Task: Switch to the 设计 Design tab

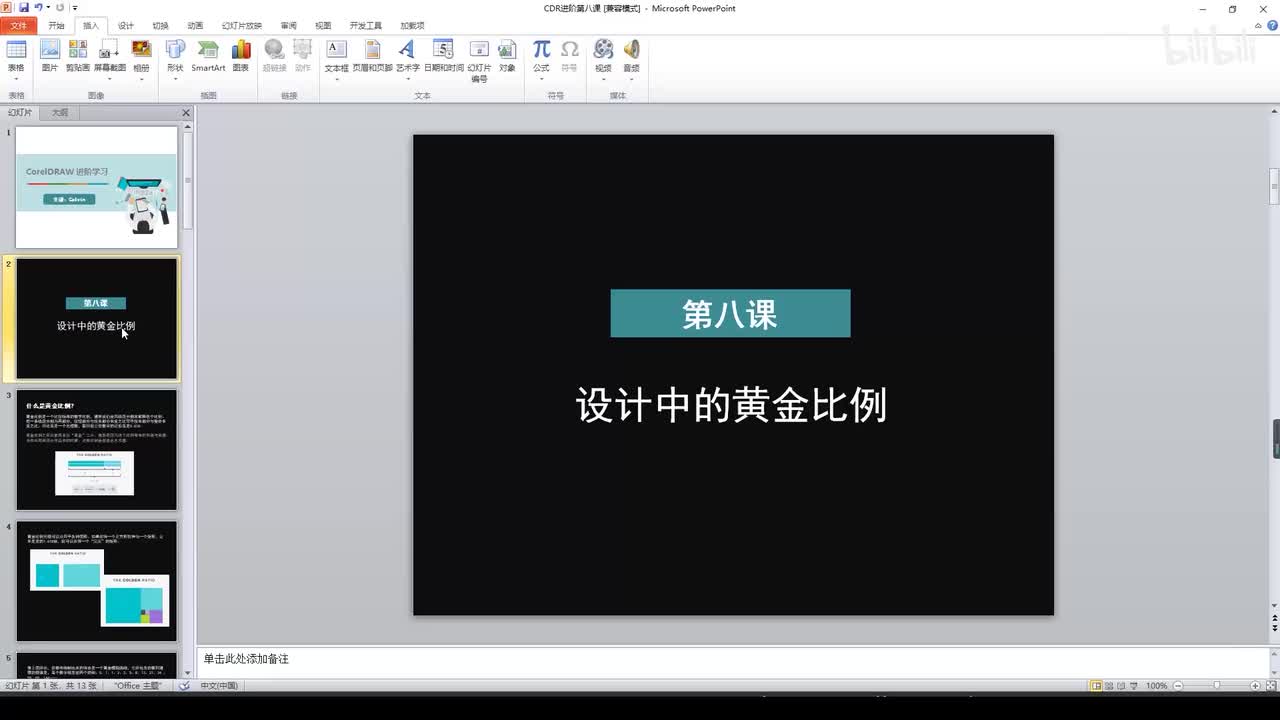Action: pyautogui.click(x=126, y=26)
